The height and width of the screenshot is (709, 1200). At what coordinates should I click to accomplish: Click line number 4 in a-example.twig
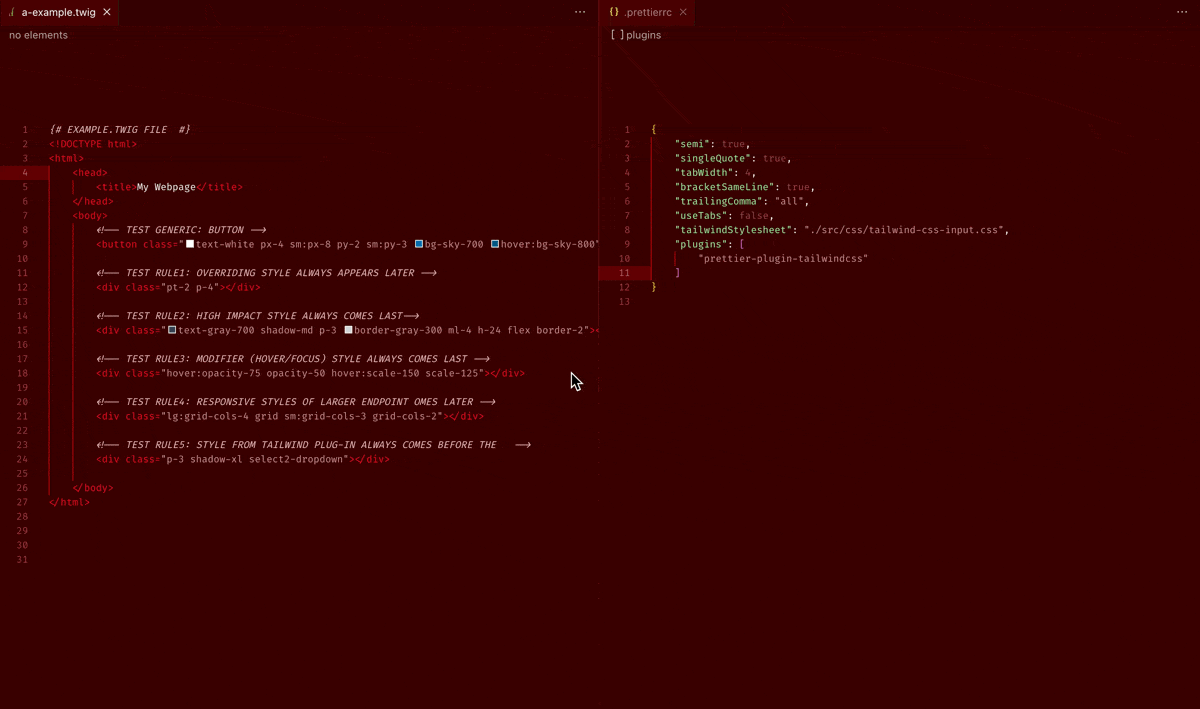pyautogui.click(x=25, y=173)
